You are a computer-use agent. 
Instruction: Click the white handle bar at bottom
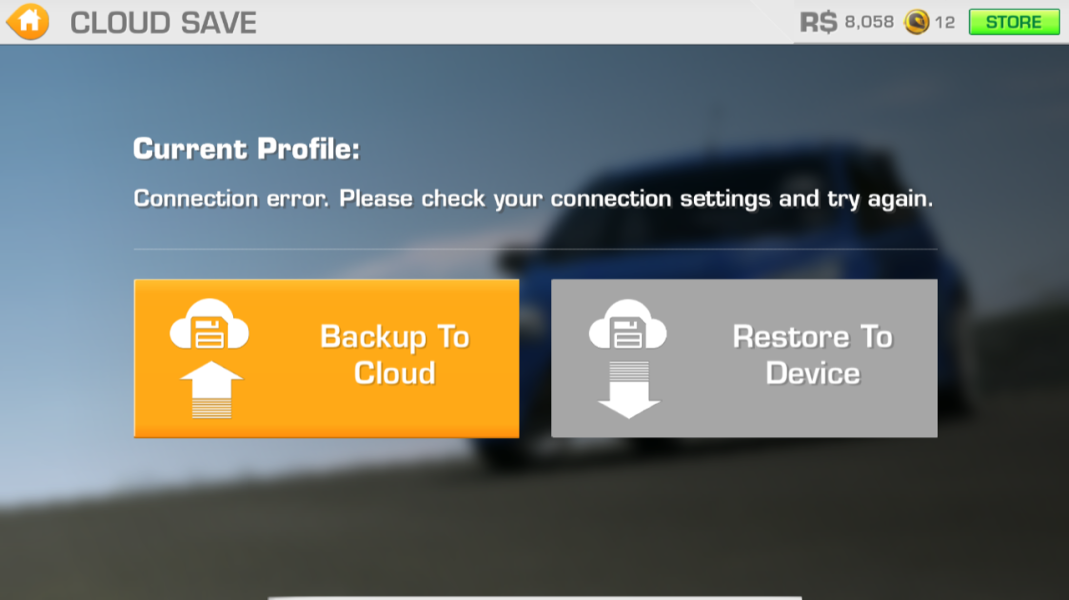(x=534, y=597)
